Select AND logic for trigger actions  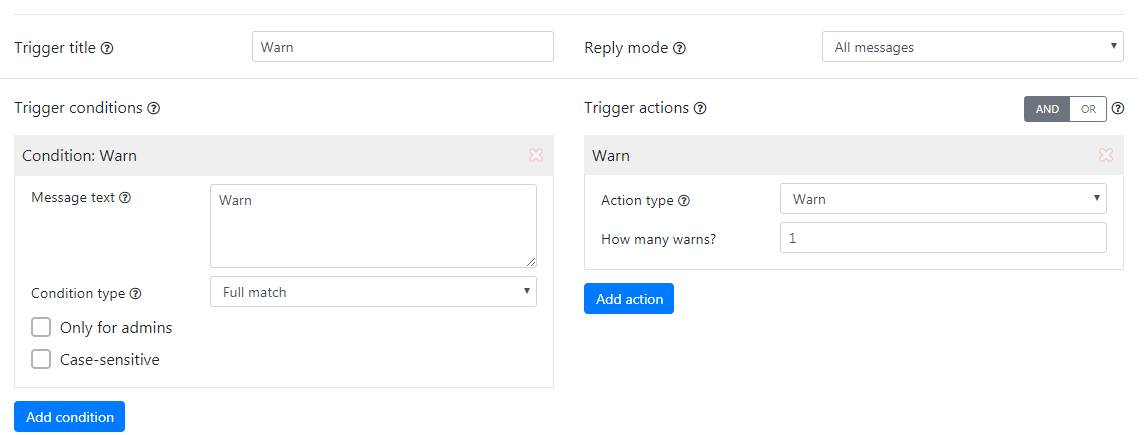pos(1047,109)
